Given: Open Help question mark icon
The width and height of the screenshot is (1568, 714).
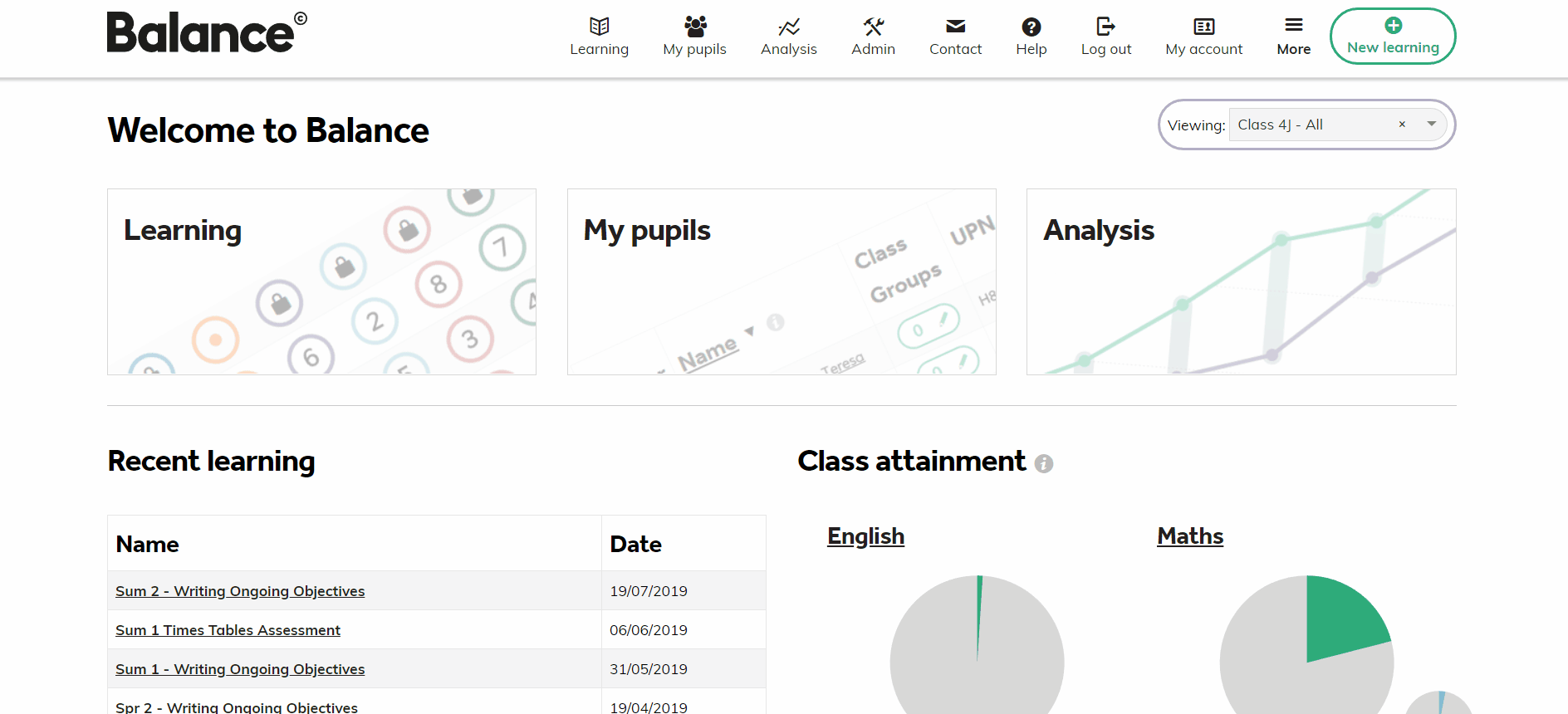Looking at the screenshot, I should pyautogui.click(x=1031, y=27).
